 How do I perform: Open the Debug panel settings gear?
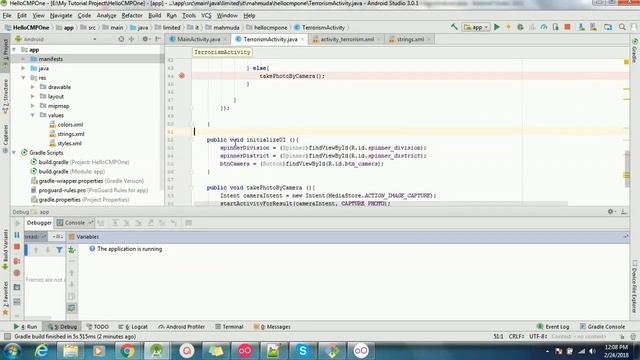pyautogui.click(x=611, y=211)
